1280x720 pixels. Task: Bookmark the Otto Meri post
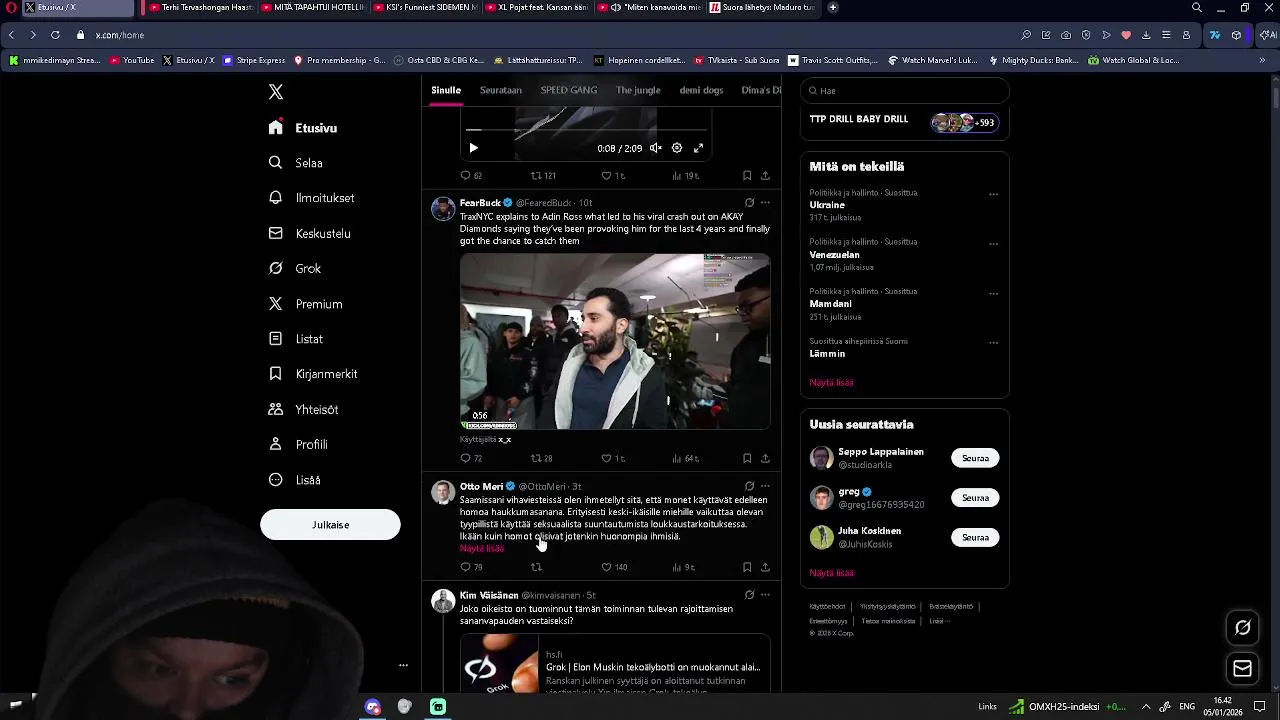click(747, 567)
